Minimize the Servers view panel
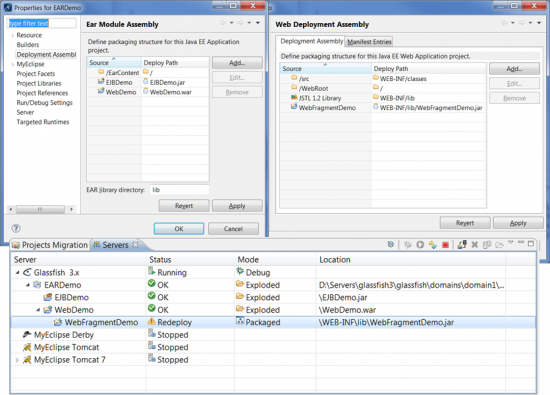This screenshot has width=550, height=395. click(521, 242)
